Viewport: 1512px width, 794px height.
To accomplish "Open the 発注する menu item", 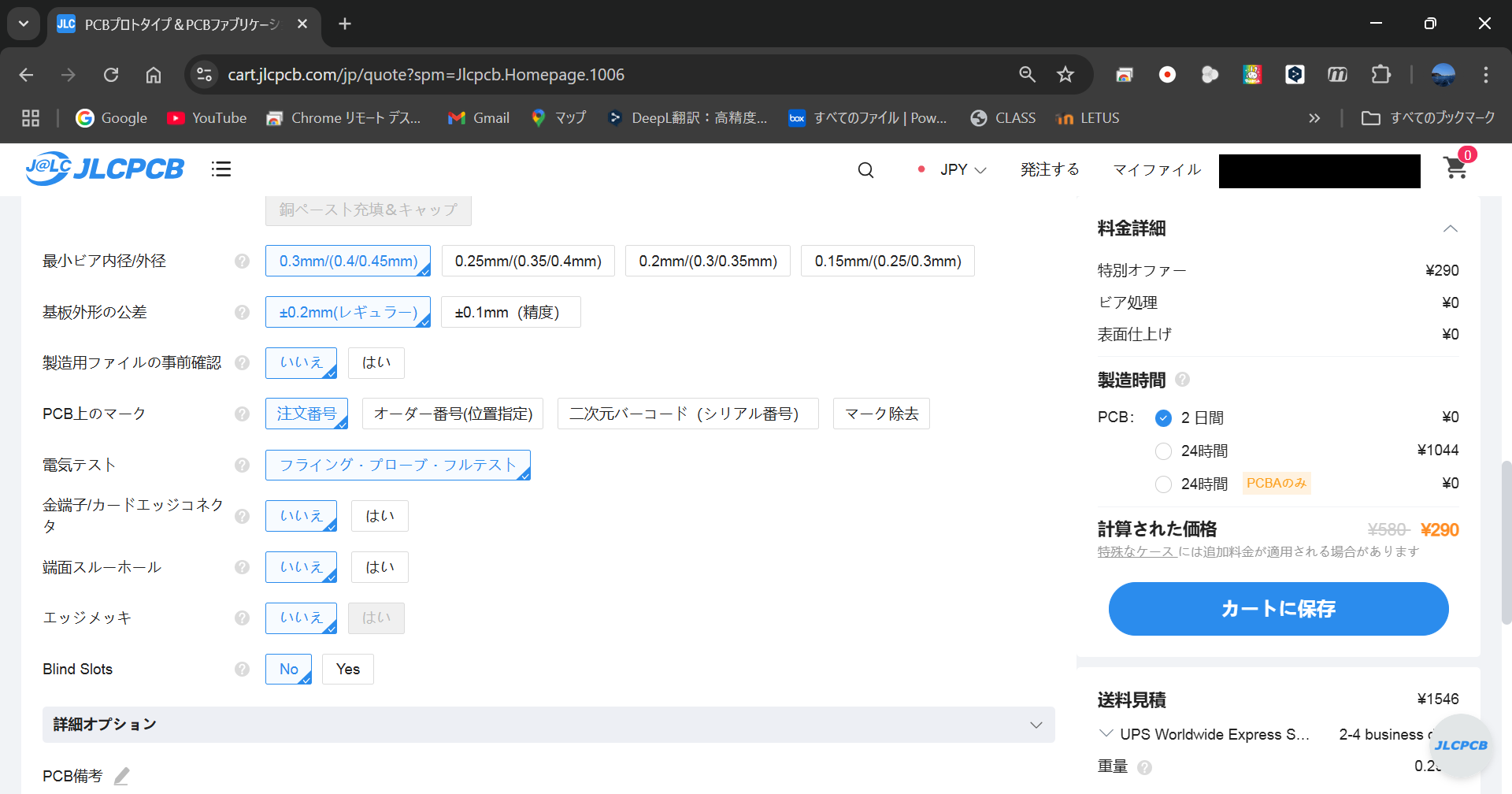I will [1049, 170].
